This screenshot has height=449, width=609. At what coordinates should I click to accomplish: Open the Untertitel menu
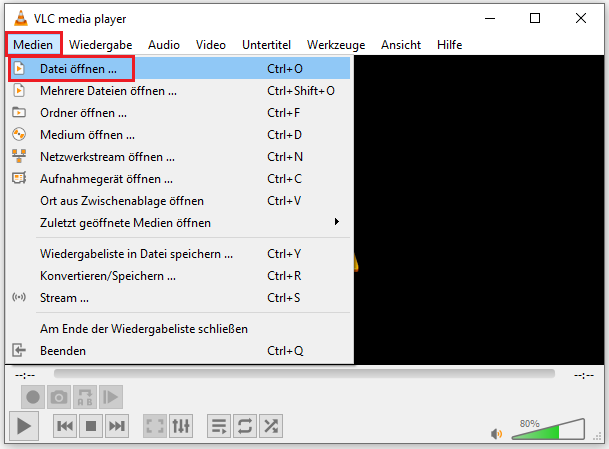tap(266, 45)
